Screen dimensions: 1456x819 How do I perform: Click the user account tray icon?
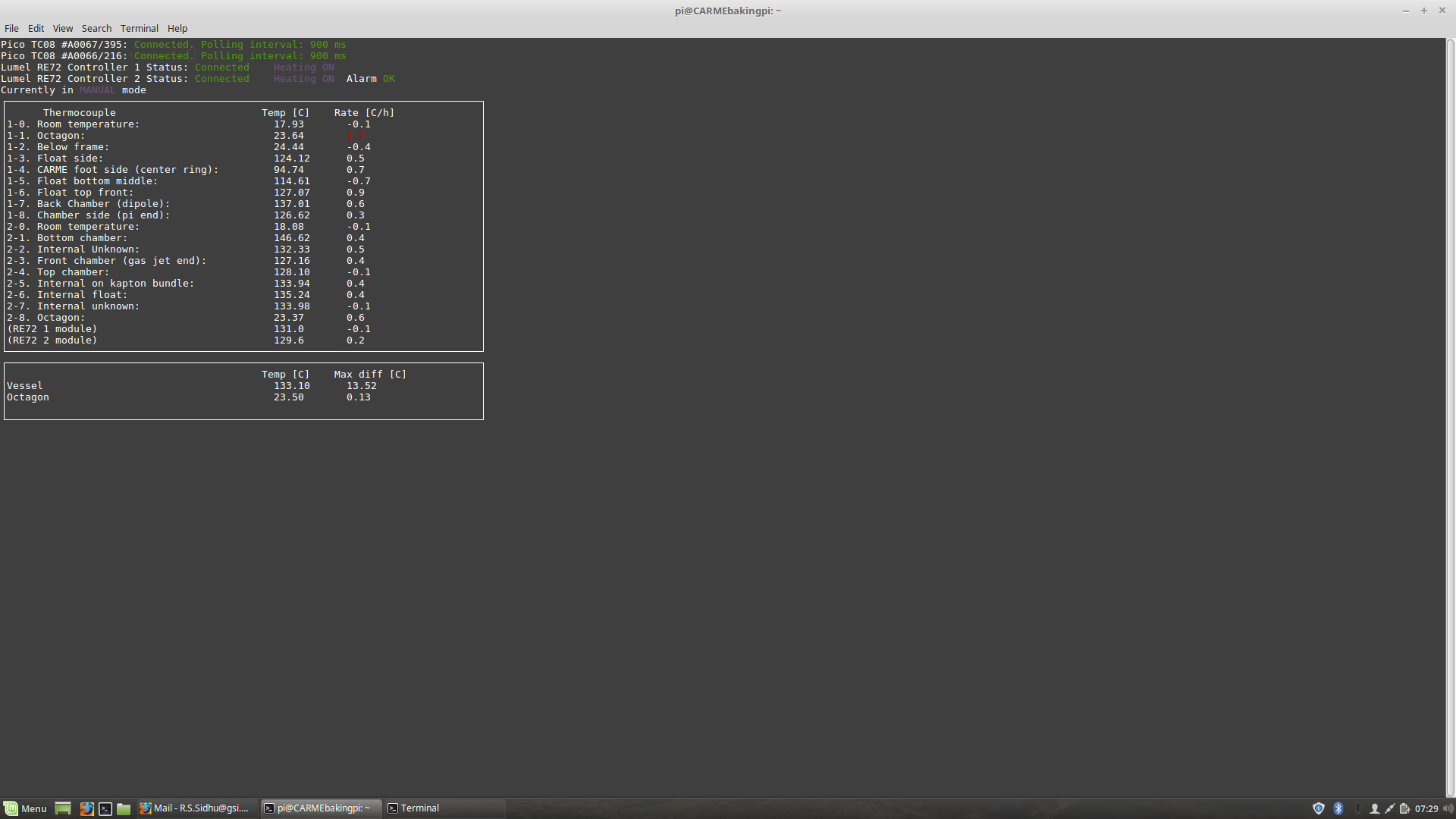click(x=1375, y=808)
